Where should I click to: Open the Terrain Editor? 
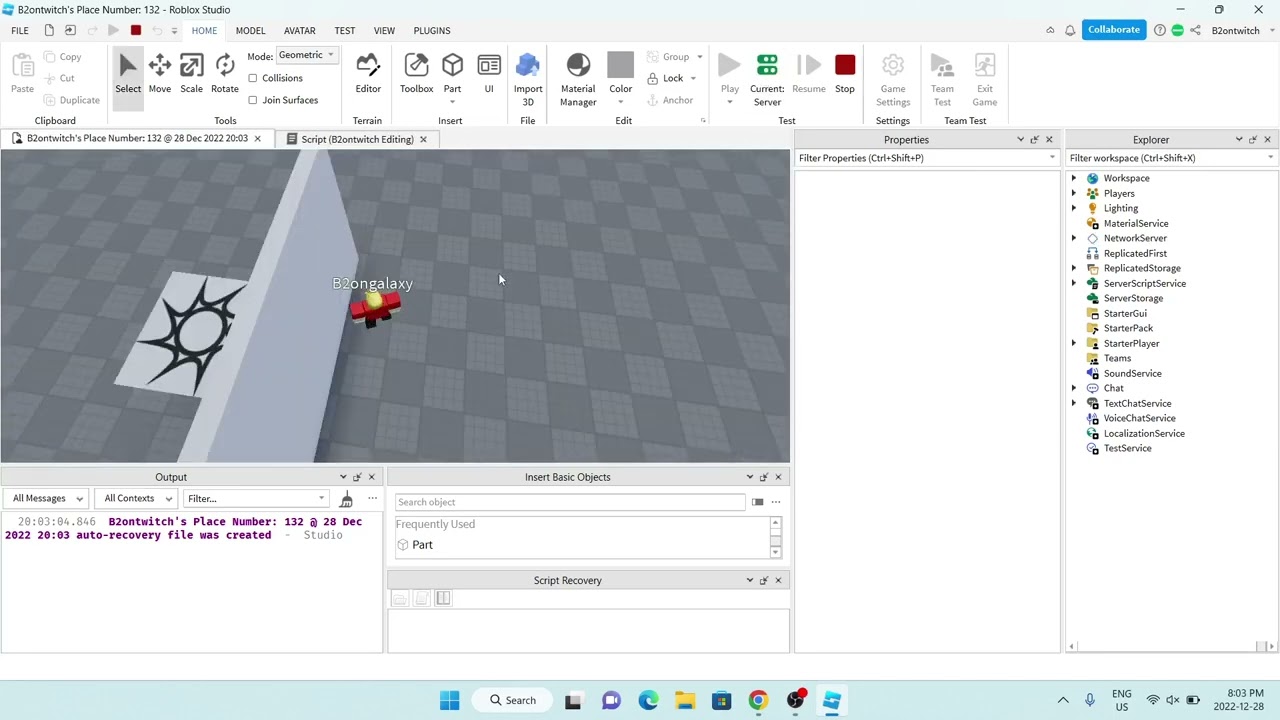[x=368, y=75]
